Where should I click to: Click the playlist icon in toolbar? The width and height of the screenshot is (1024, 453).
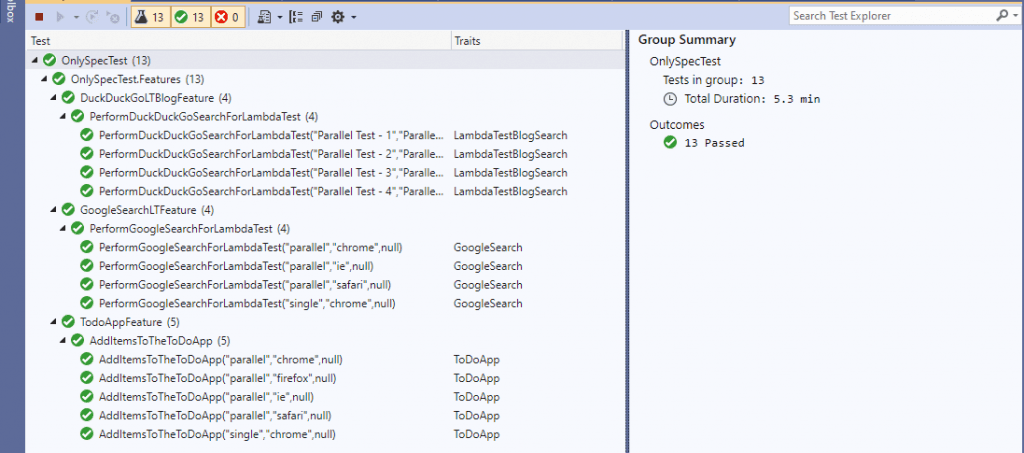pos(264,17)
